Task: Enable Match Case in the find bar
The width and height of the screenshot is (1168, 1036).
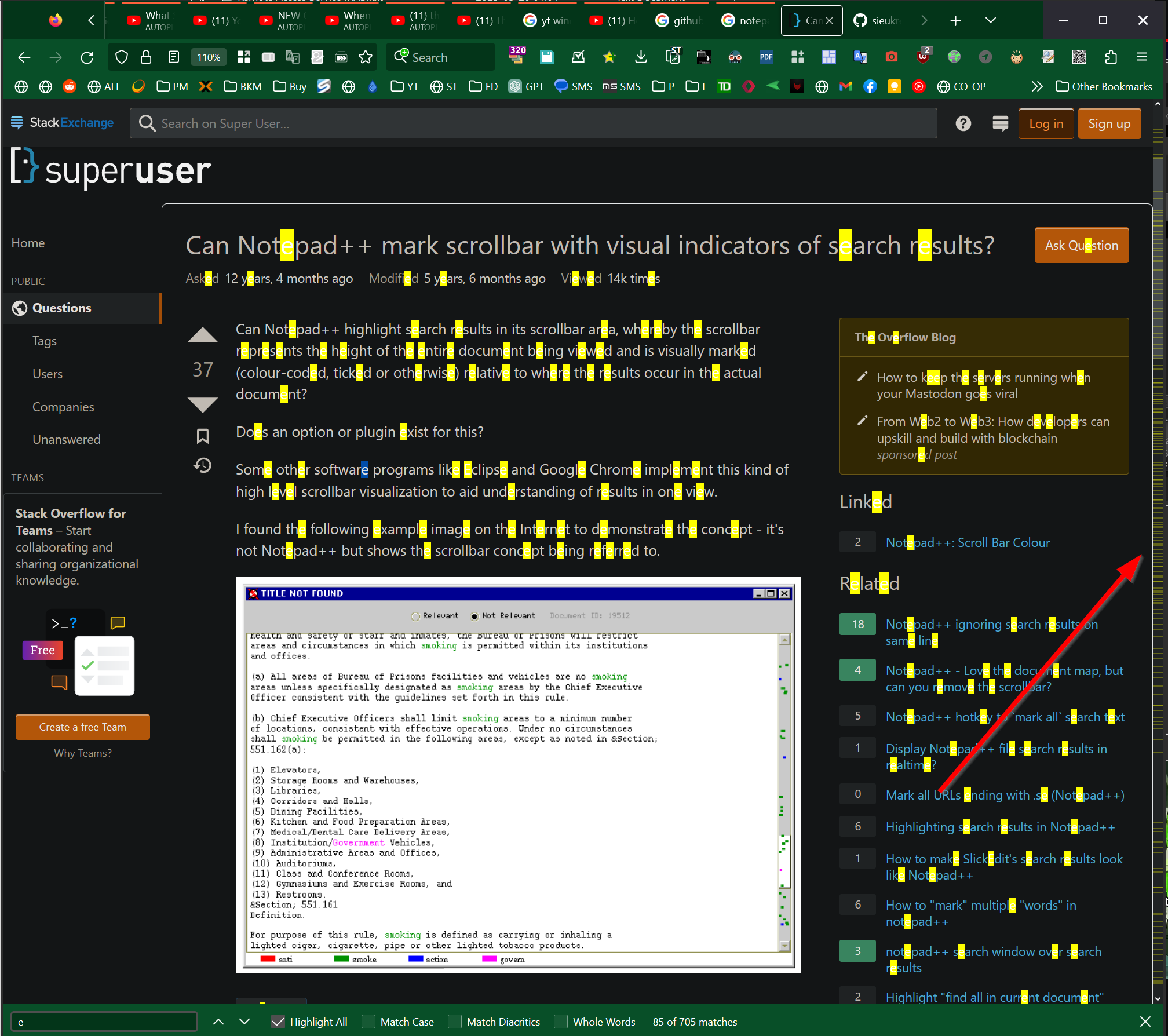Action: click(x=368, y=1022)
